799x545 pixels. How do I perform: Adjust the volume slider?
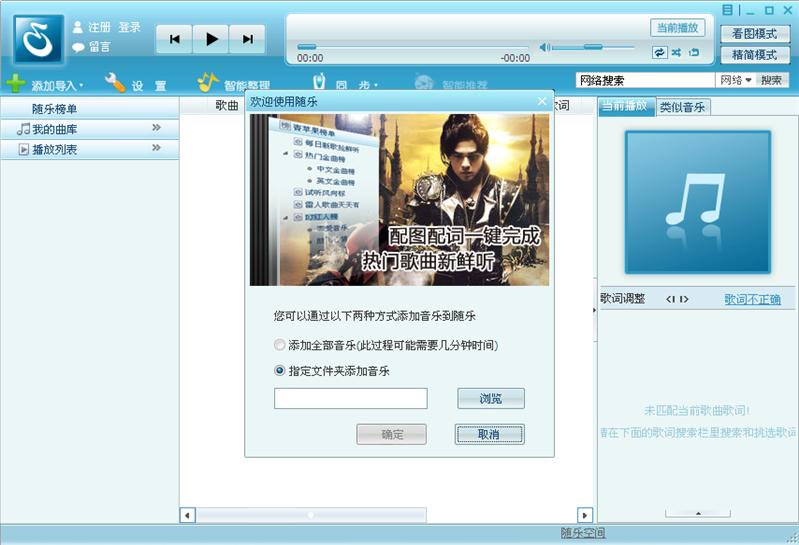pyautogui.click(x=593, y=47)
